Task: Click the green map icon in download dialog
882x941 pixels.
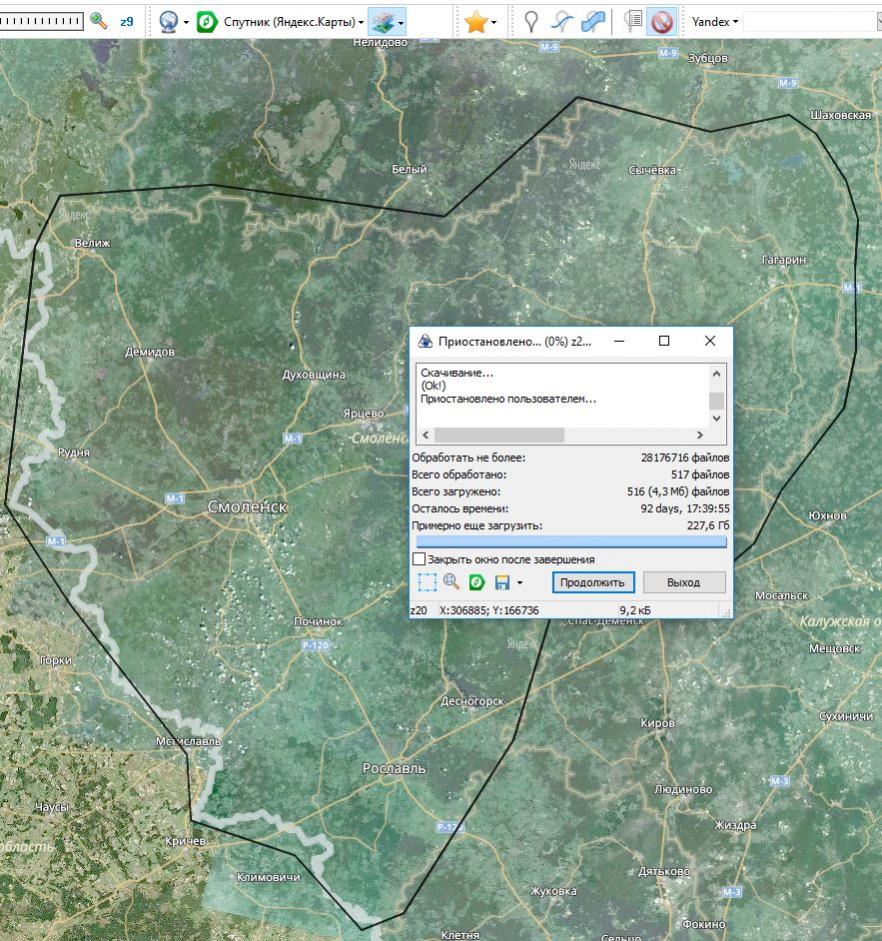Action: (476, 582)
